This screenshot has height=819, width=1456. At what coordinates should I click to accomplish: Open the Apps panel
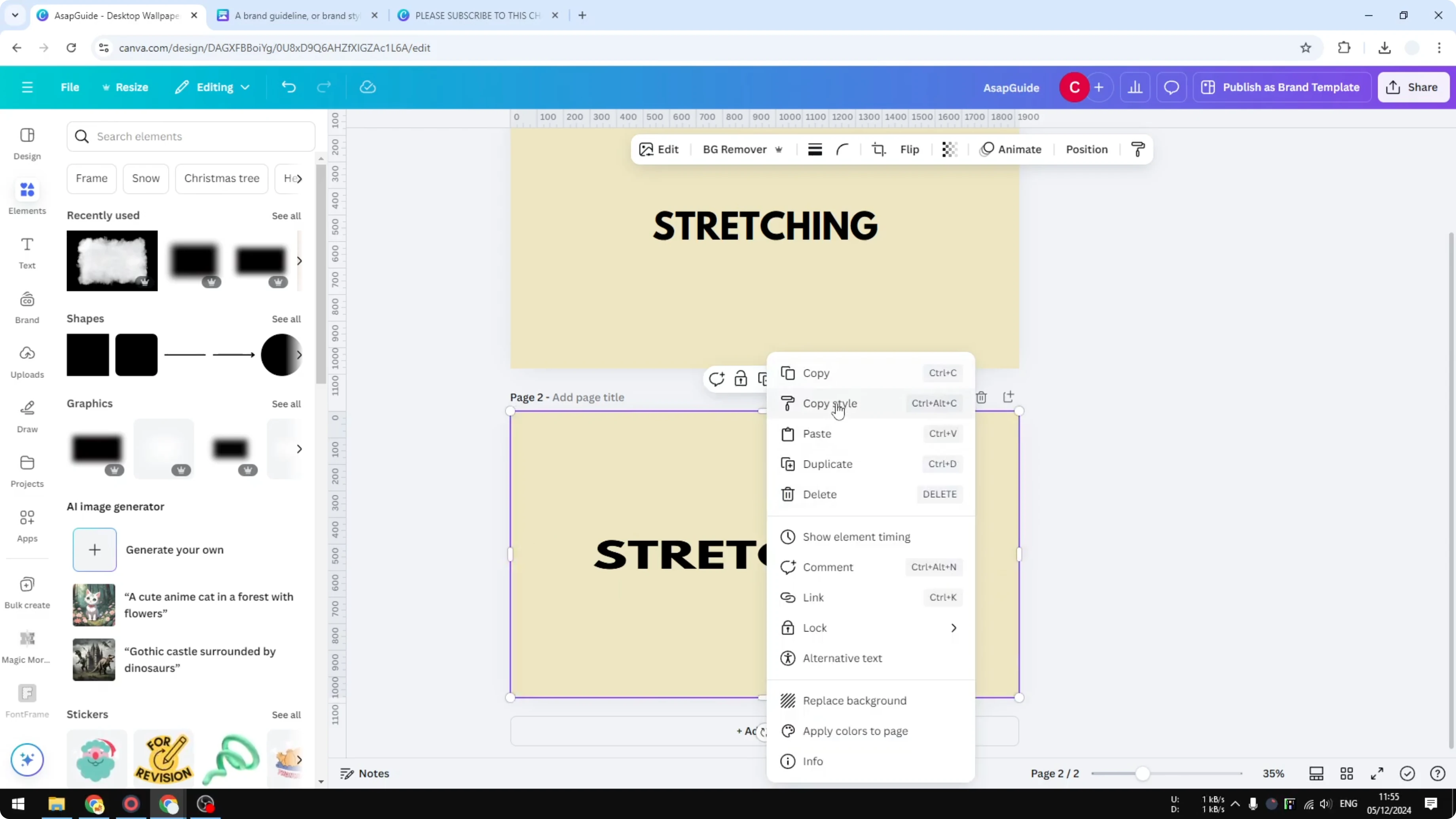click(x=27, y=526)
